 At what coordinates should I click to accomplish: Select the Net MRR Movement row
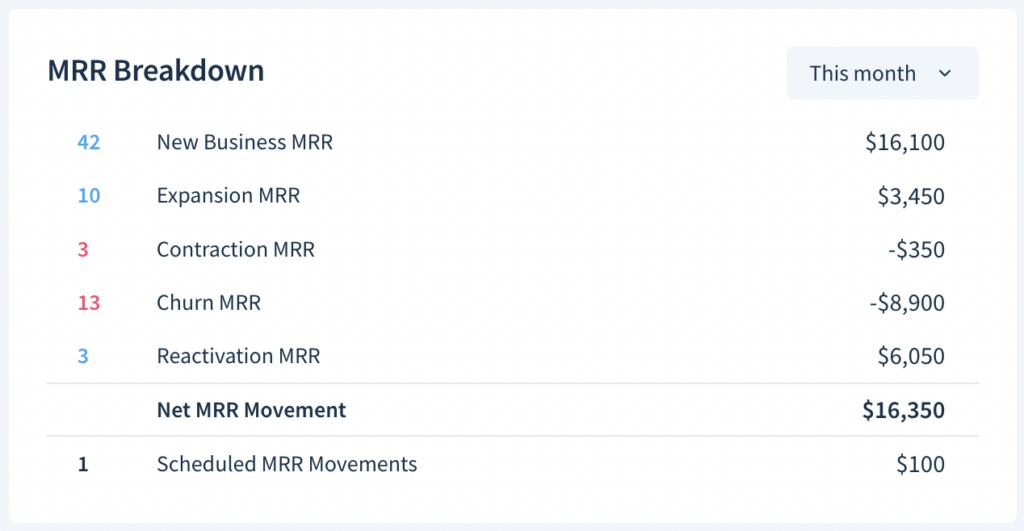[x=513, y=410]
